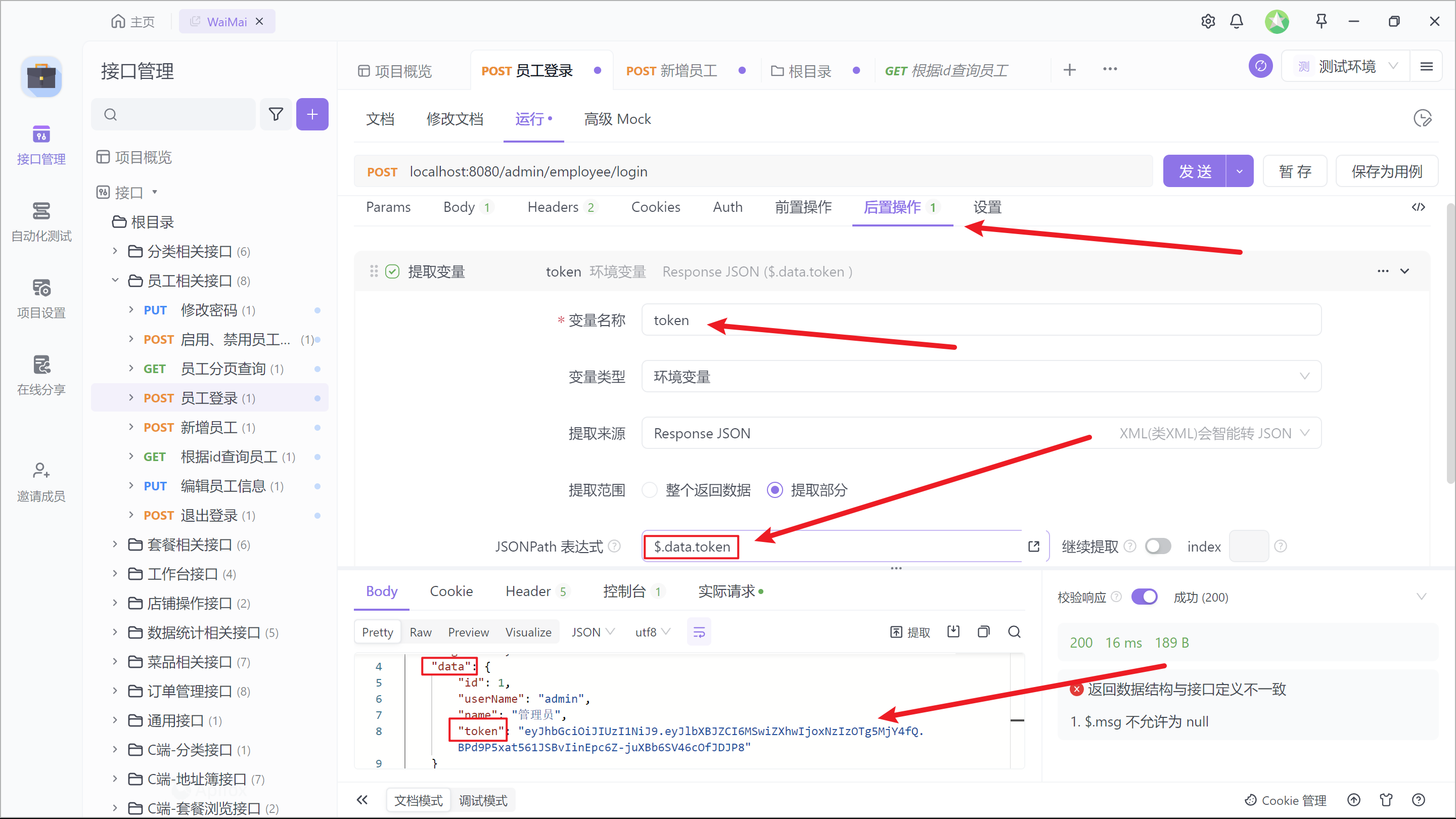The height and width of the screenshot is (819, 1456).
Task: Toggle the 提取变量 enabled checkmark
Action: pos(392,271)
